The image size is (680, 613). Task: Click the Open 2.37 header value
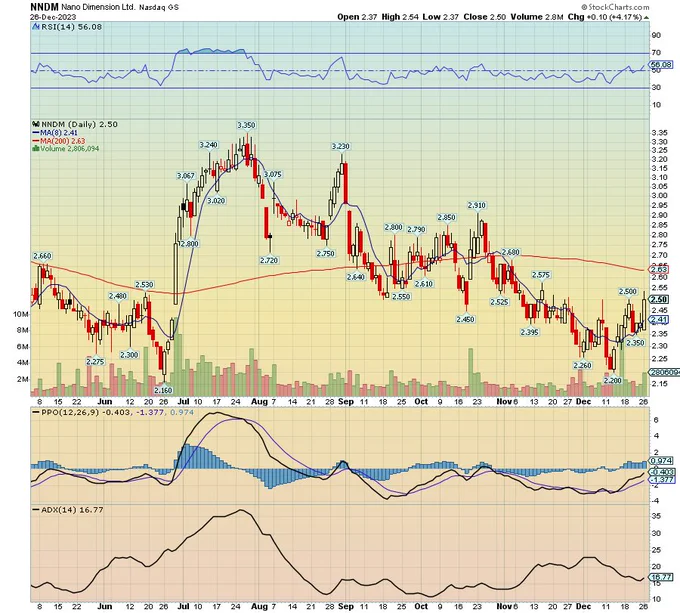pos(357,17)
